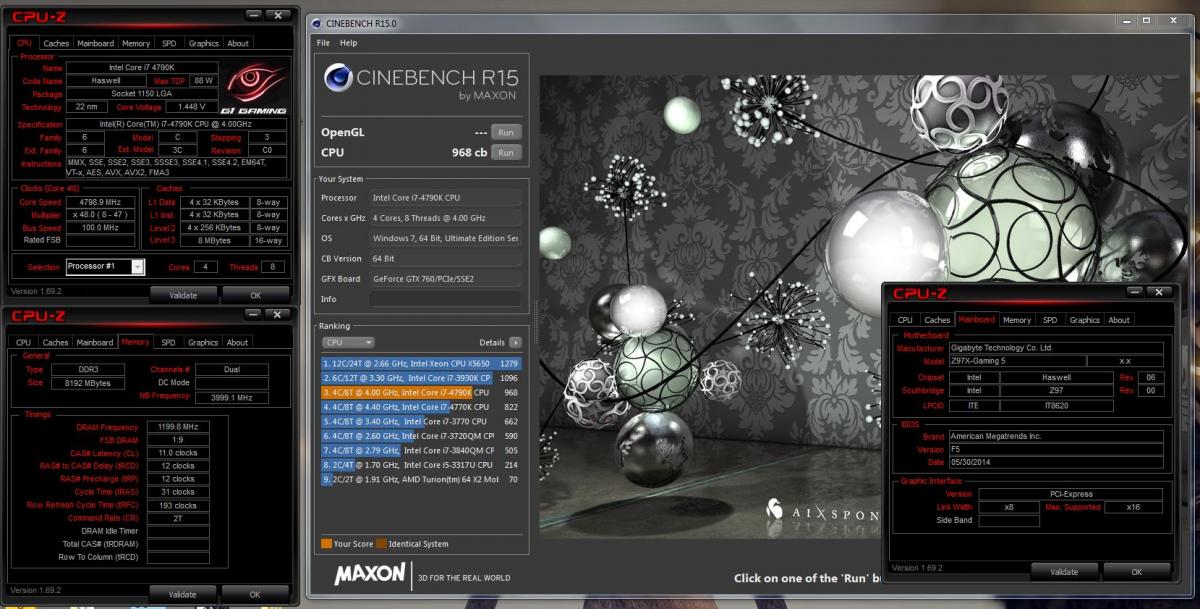Select About tab in the Memory CPU-Z window
The width and height of the screenshot is (1200, 609).
click(x=237, y=342)
